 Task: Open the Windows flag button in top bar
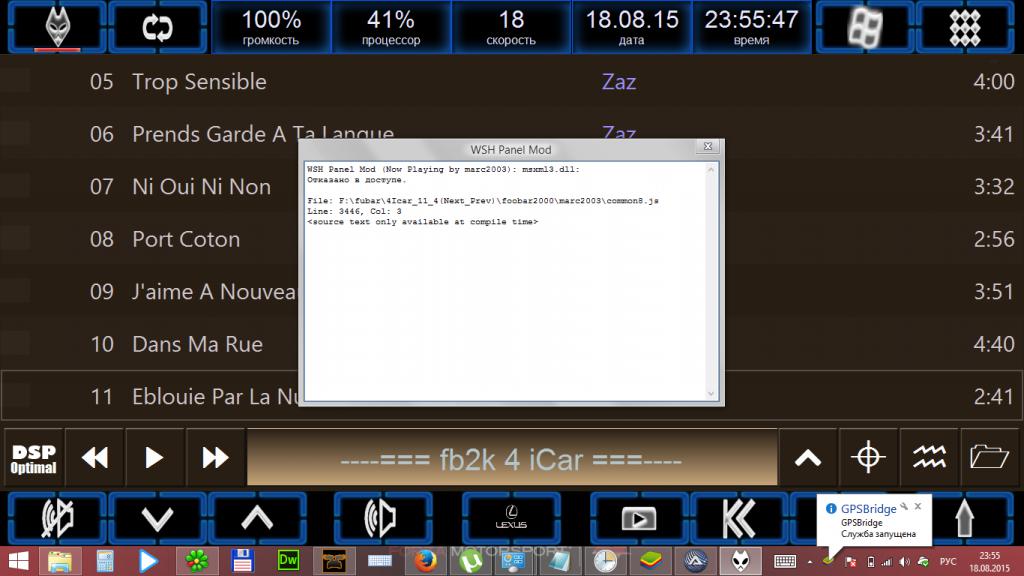click(865, 27)
